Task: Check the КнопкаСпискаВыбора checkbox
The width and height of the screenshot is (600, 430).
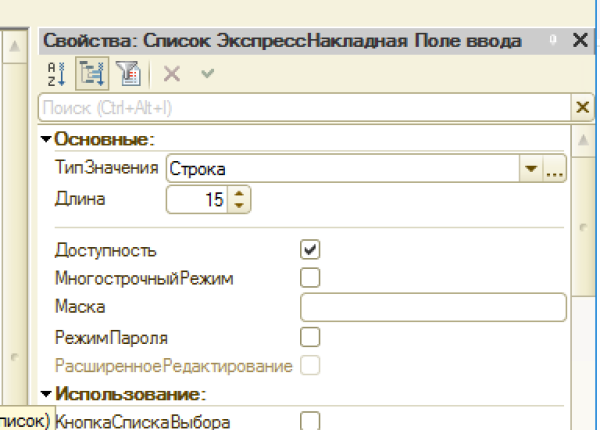Action: point(310,420)
